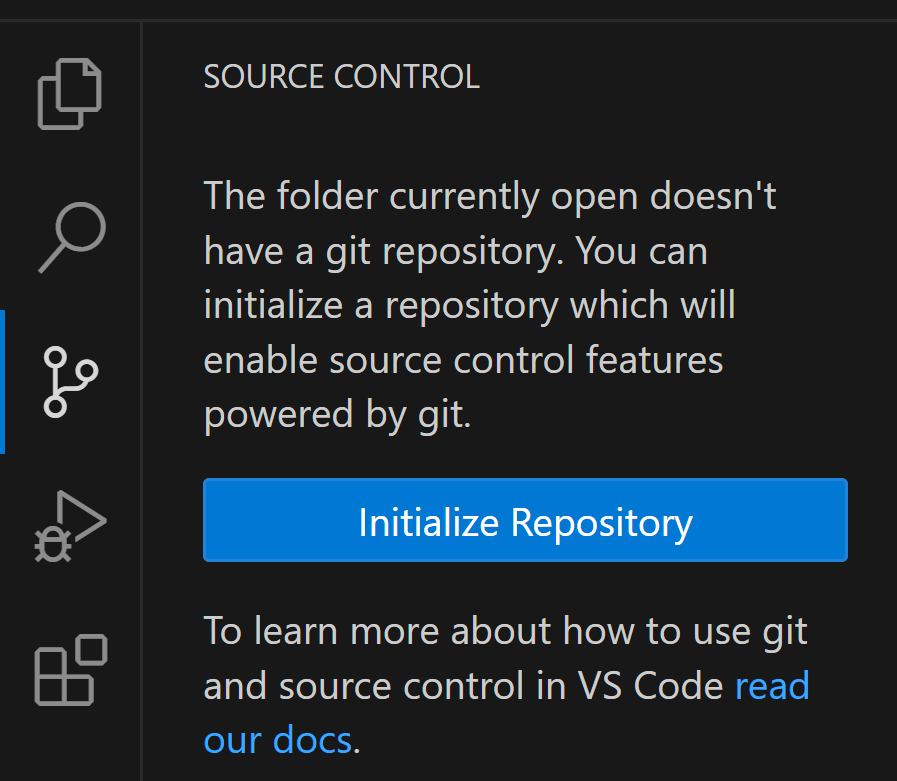The image size is (897, 781).
Task: Click the 'To learn more about' text
Action: (377, 632)
